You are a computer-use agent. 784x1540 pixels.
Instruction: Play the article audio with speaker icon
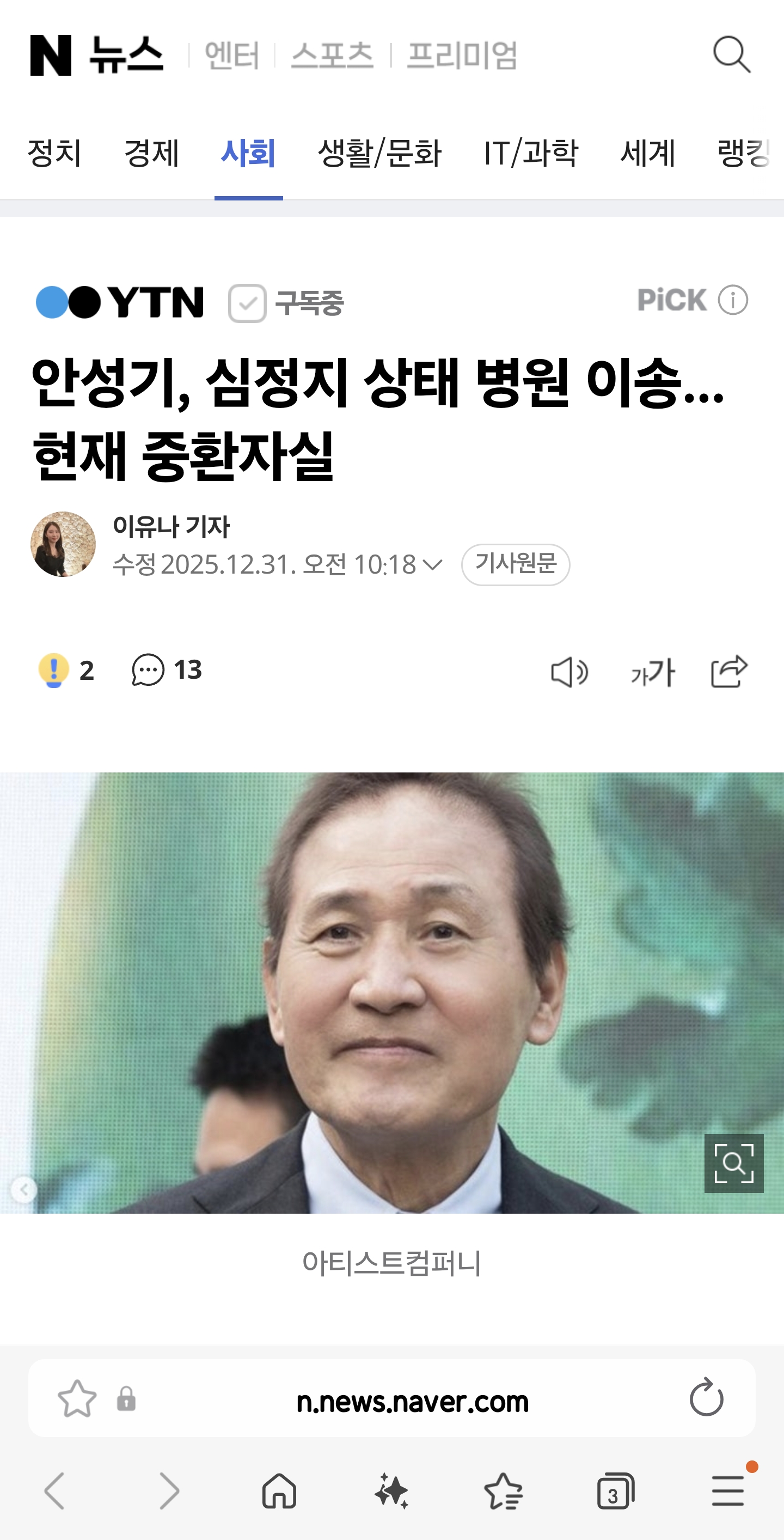(569, 672)
